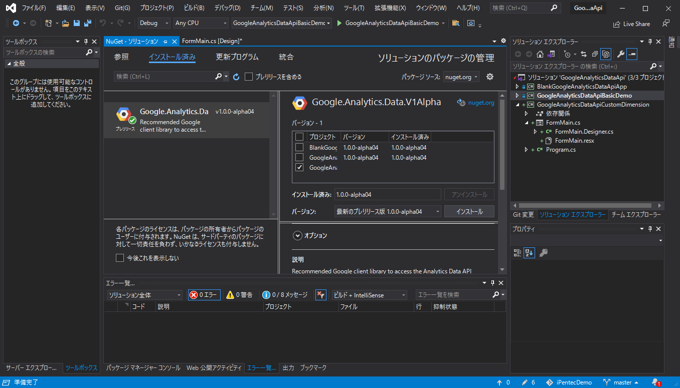Uncheck the checked GoogleAn project row
The image size is (680, 388).
click(x=299, y=167)
